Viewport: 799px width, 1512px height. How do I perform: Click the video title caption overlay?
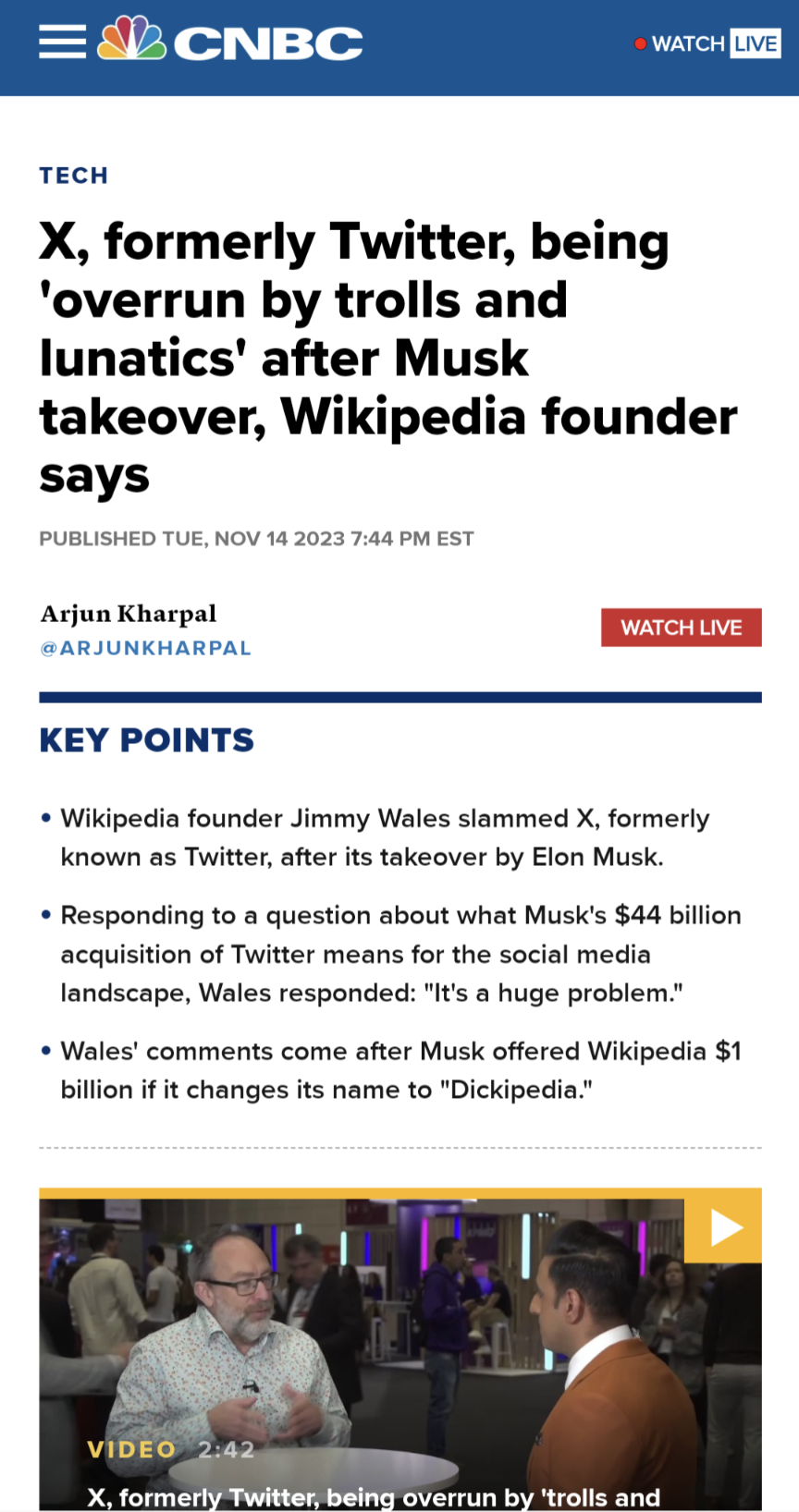point(374,1497)
